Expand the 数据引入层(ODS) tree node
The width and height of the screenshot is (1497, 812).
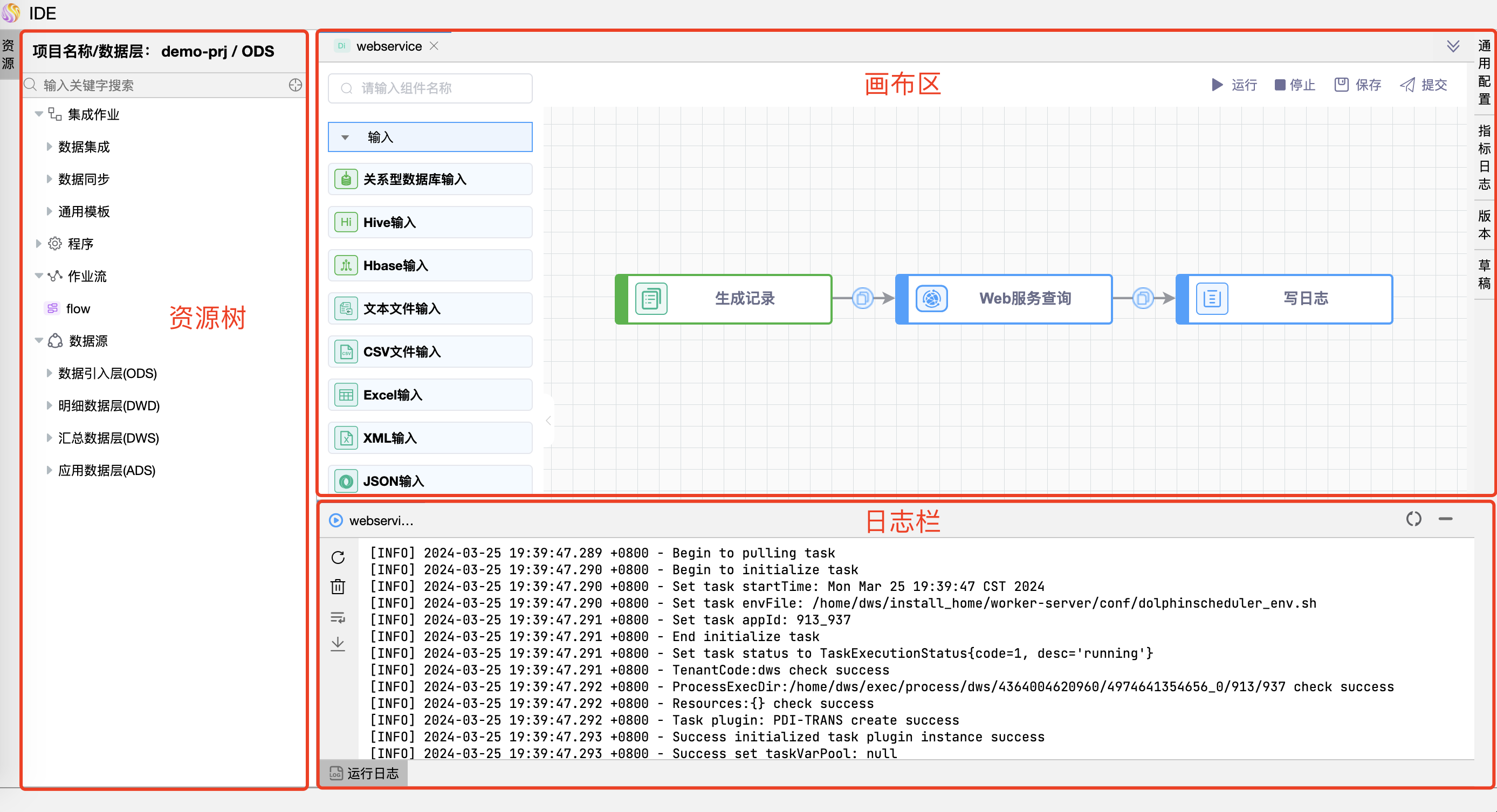pos(50,373)
